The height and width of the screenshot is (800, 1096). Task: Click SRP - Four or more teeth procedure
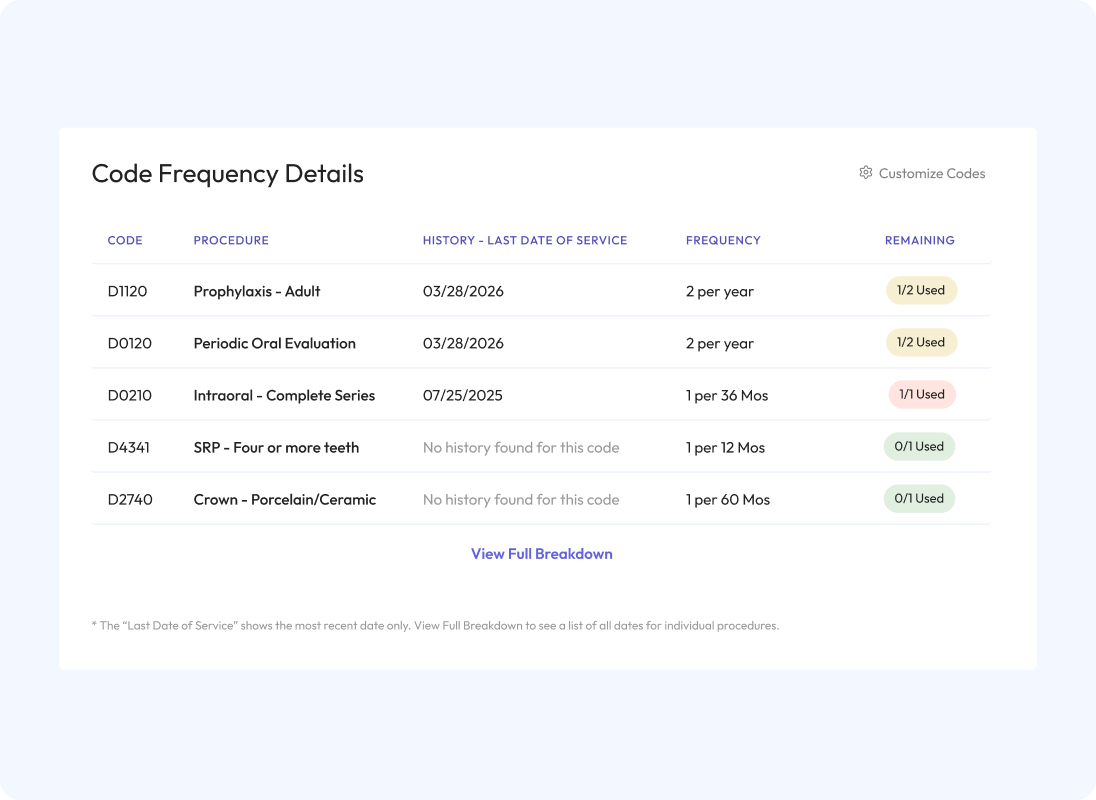(276, 447)
